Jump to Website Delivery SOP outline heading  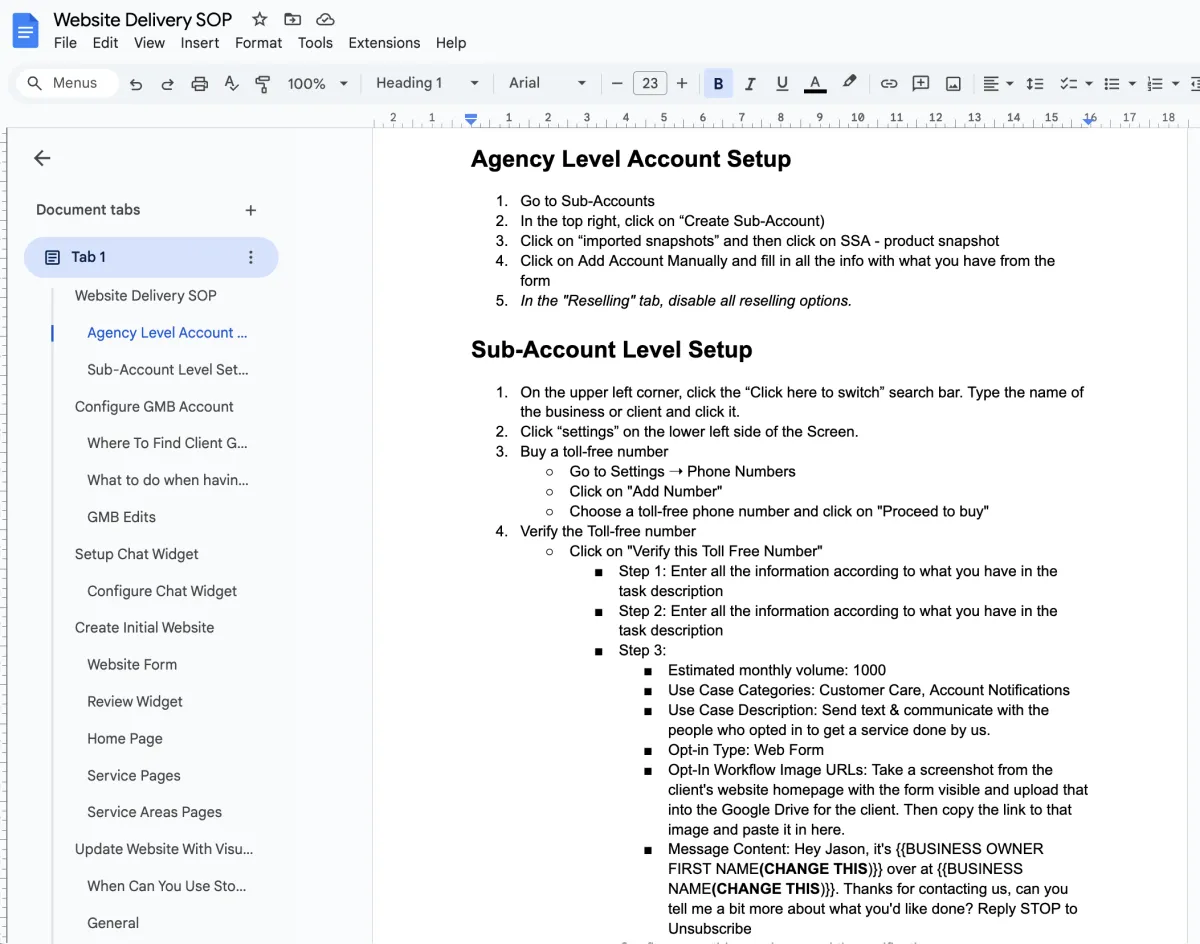click(146, 296)
